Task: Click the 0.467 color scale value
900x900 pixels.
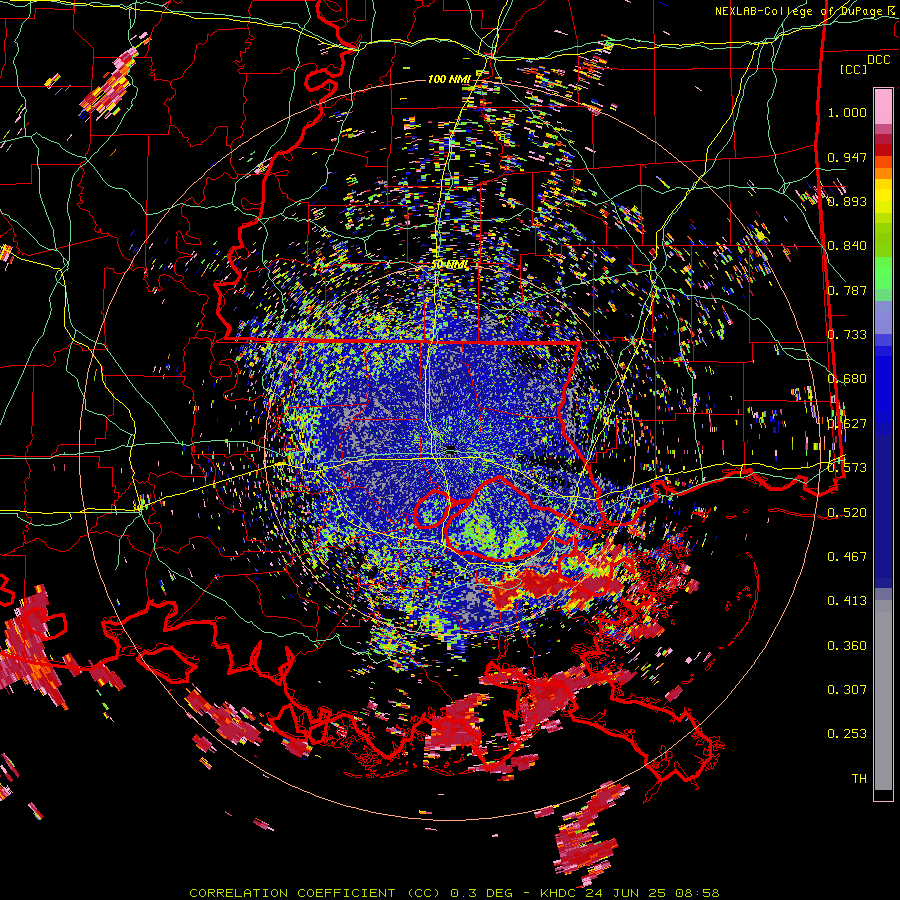Action: pyautogui.click(x=847, y=556)
